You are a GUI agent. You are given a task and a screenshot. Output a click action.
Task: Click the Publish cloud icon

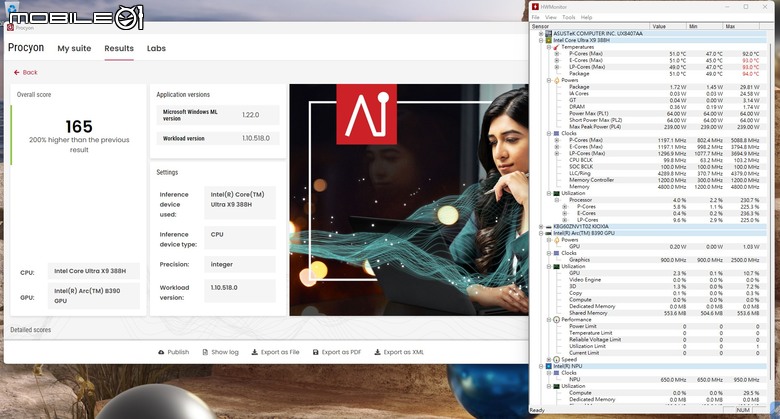(x=160, y=352)
